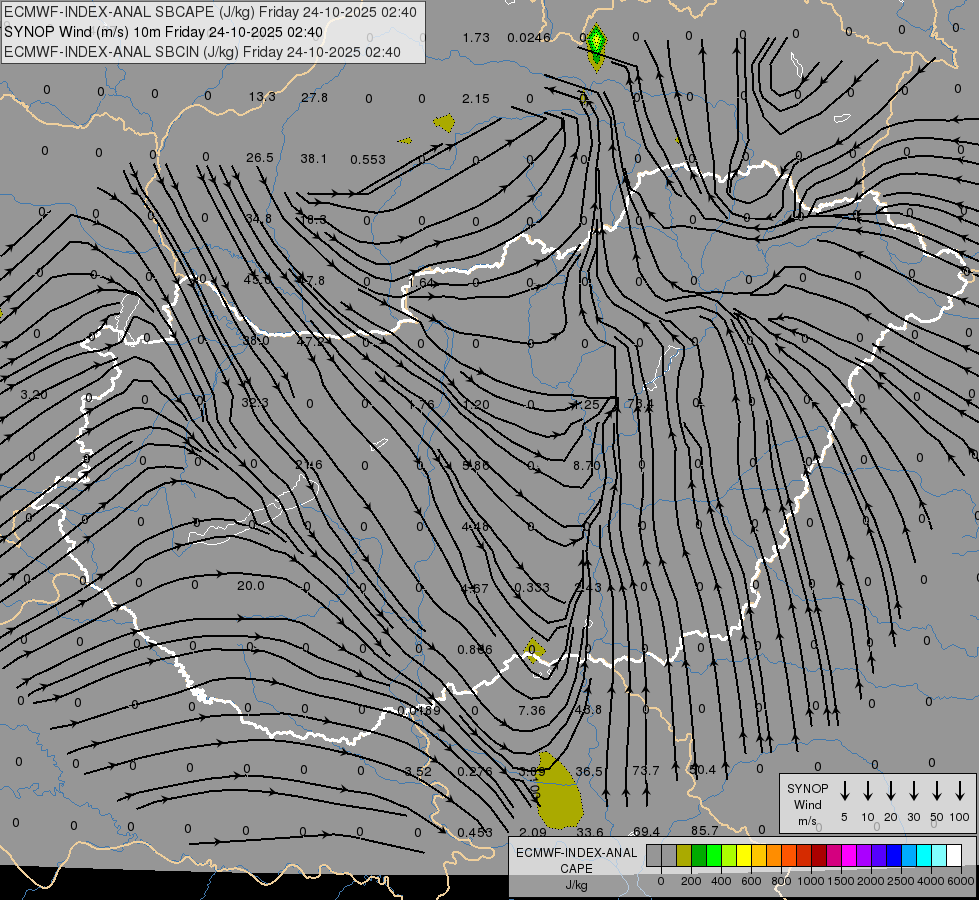Click the 33.6 value at map bottom
The height and width of the screenshot is (900, 979).
(x=590, y=832)
